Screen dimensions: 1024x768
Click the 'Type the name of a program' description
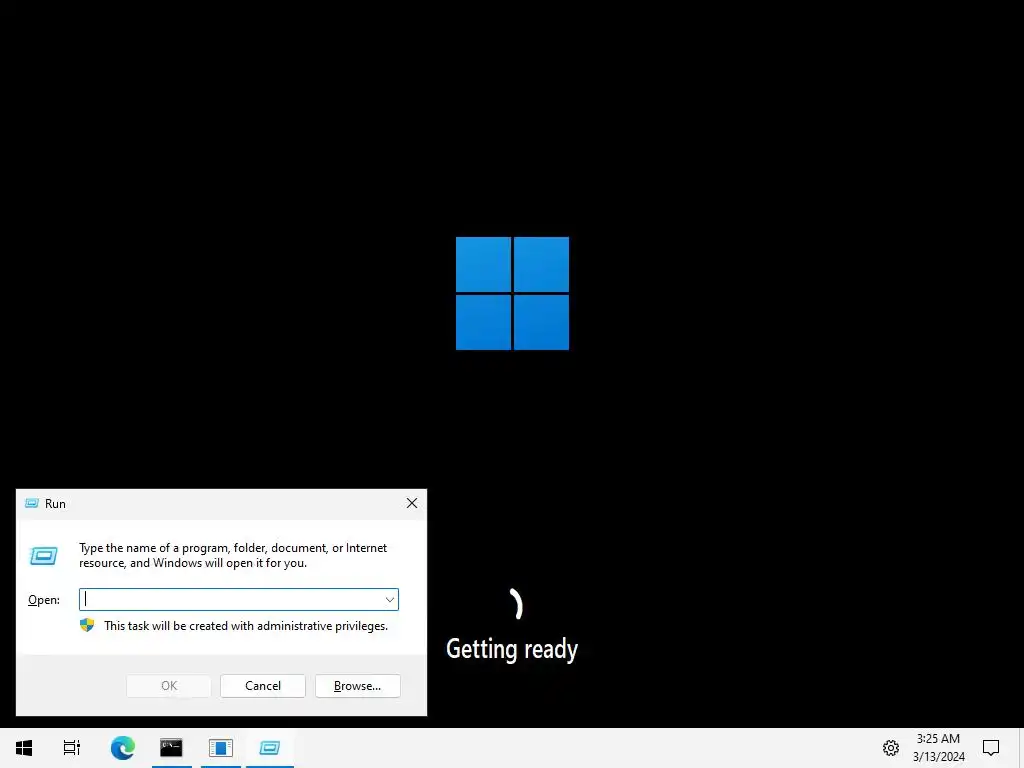coord(233,555)
